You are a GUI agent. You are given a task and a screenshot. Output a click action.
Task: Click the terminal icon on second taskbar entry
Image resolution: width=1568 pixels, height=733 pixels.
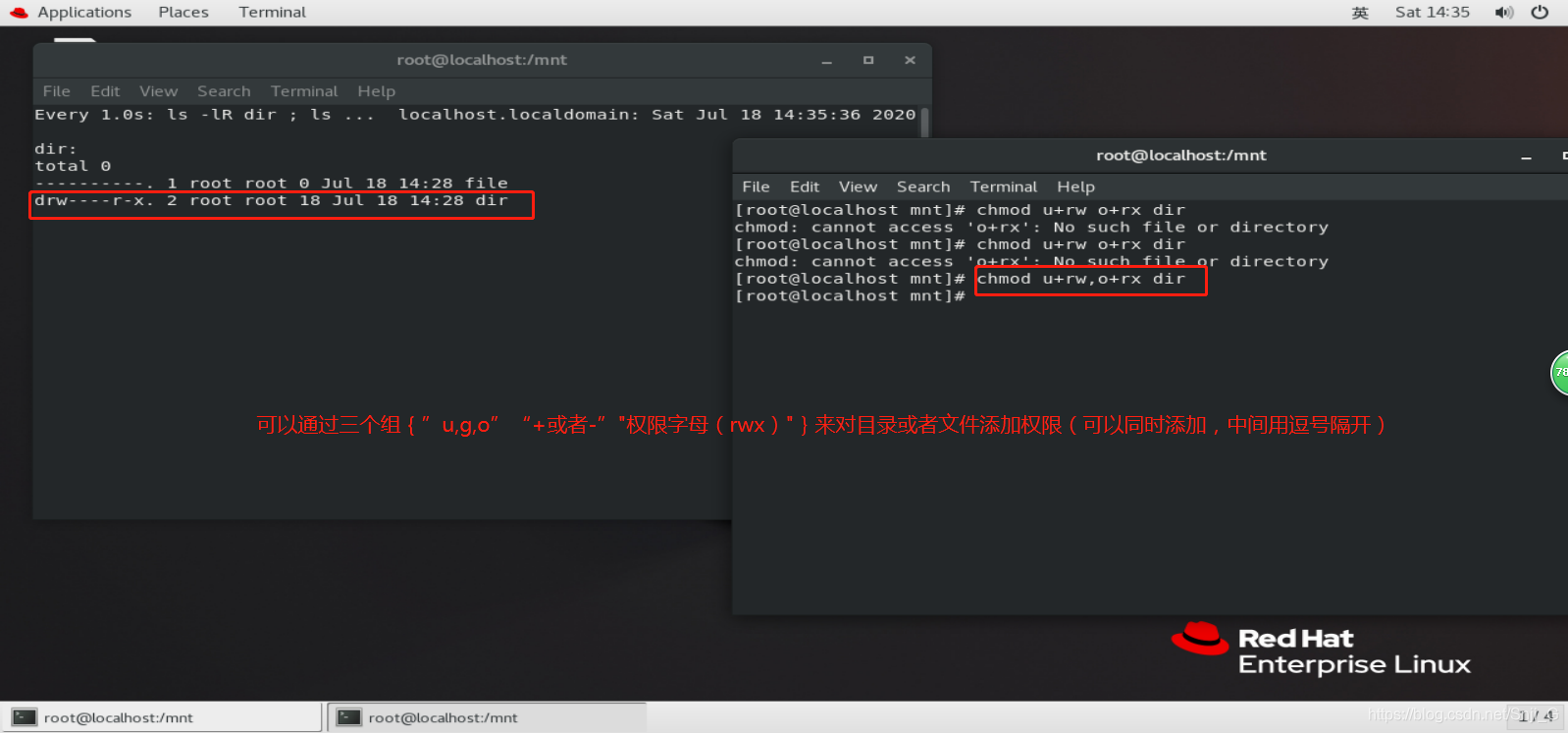coord(349,717)
